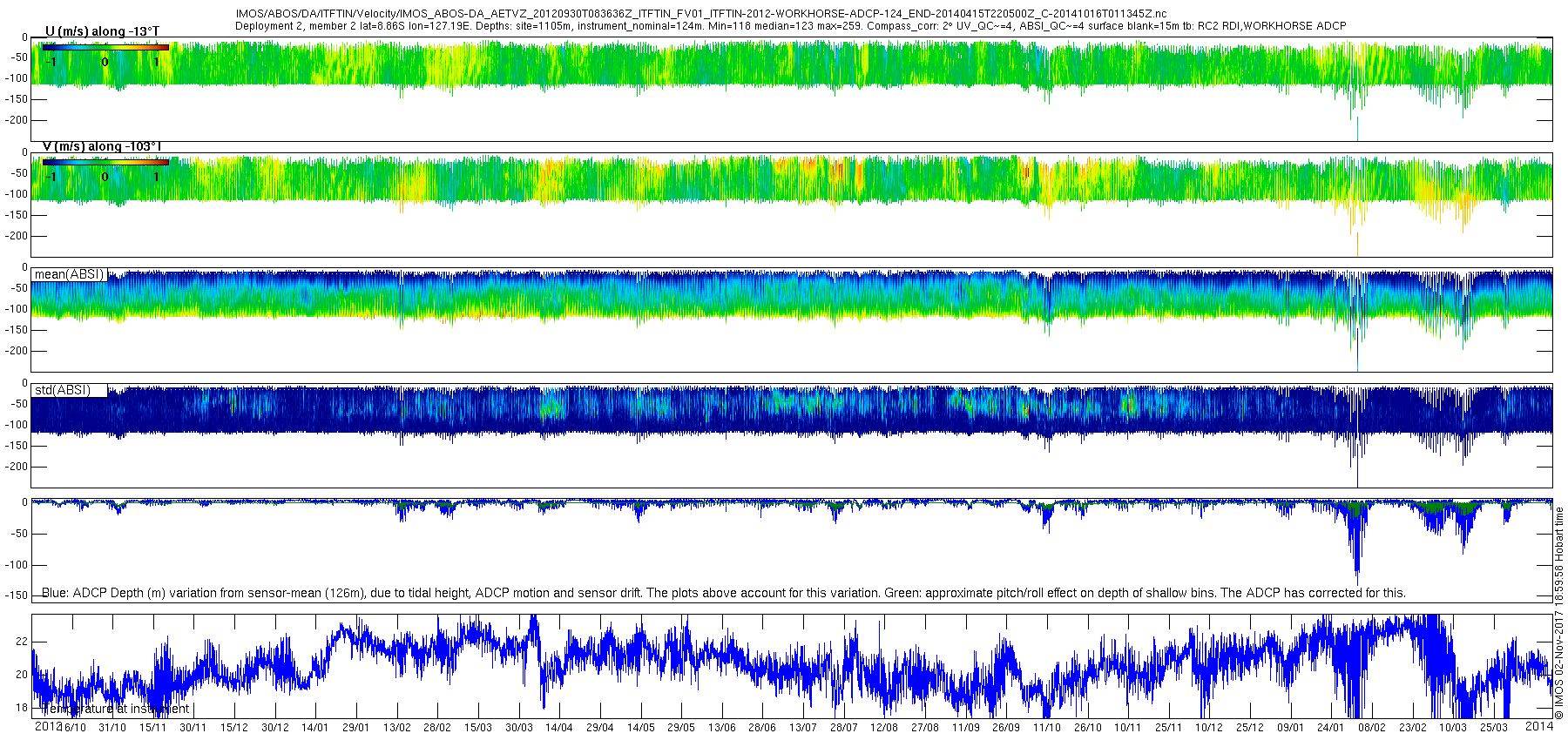Screen dimensions: 1568x740
Task: Click the '27/08' date tick
Action: (925, 728)
